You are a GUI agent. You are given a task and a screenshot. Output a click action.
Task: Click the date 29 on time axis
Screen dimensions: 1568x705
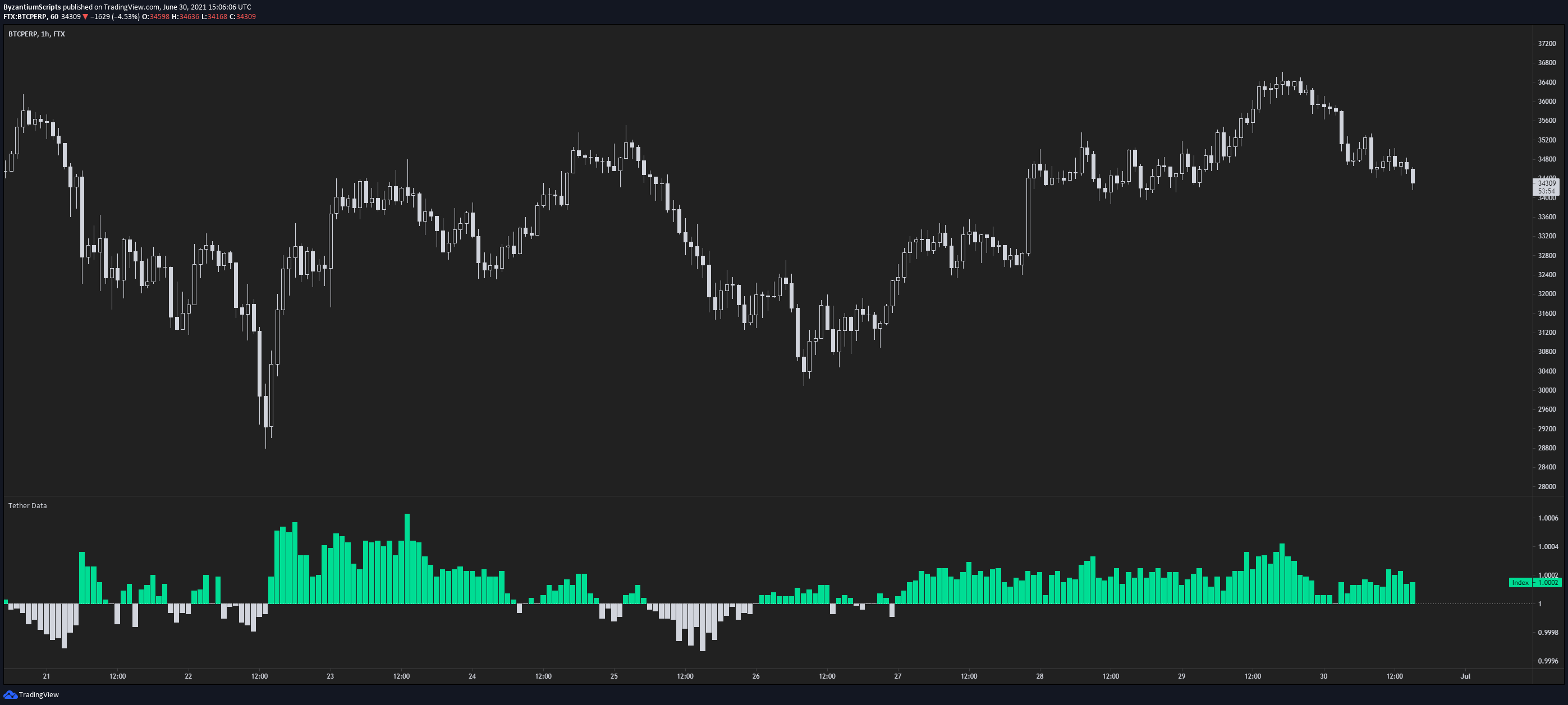click(x=1181, y=676)
